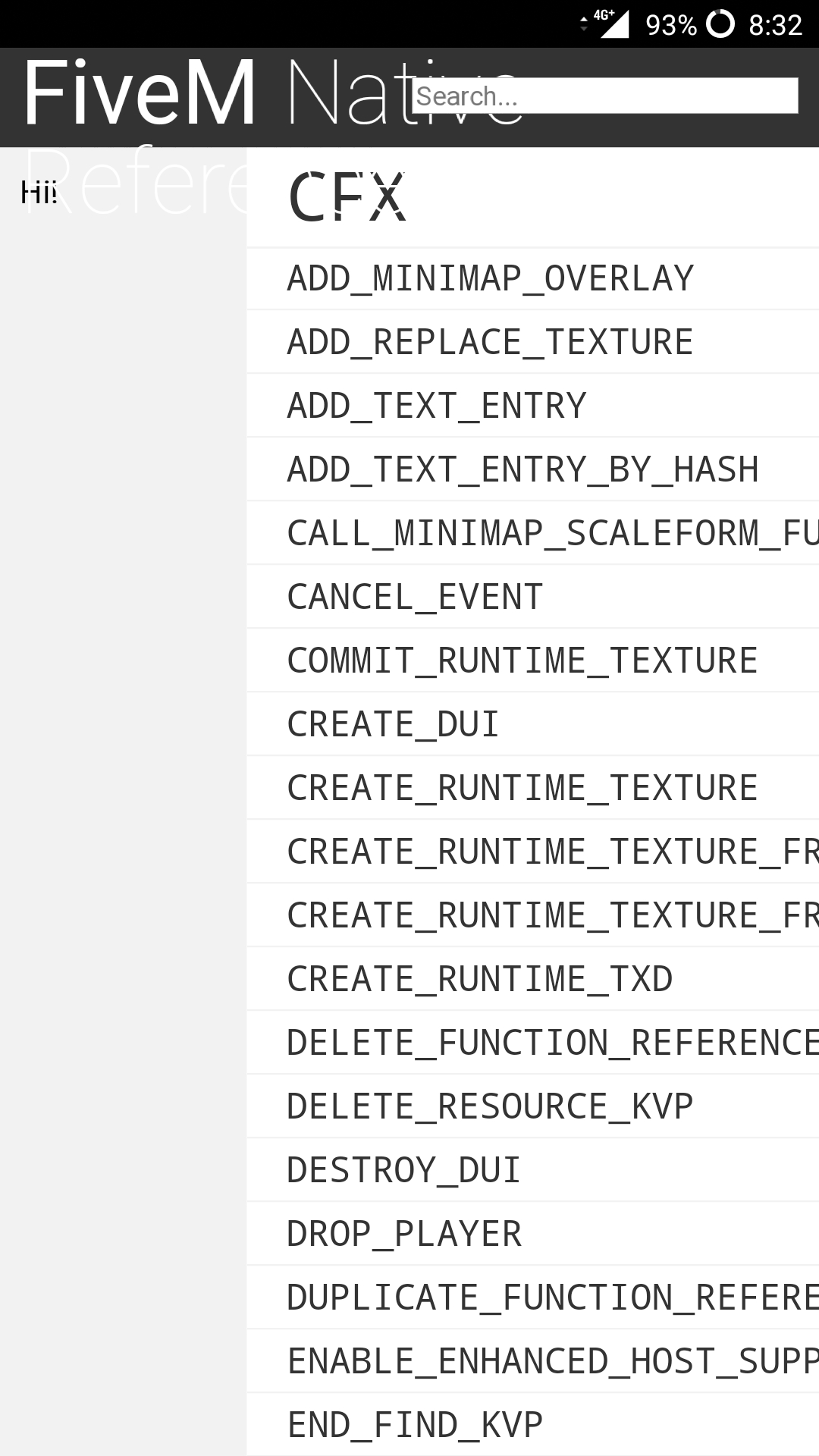Click the Search input field
The width and height of the screenshot is (819, 1456).
604,96
